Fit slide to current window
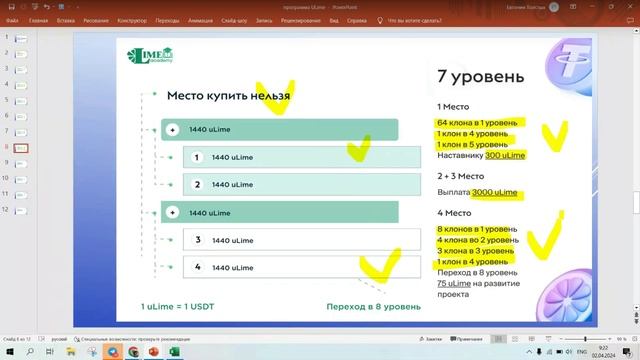 [x=634, y=339]
